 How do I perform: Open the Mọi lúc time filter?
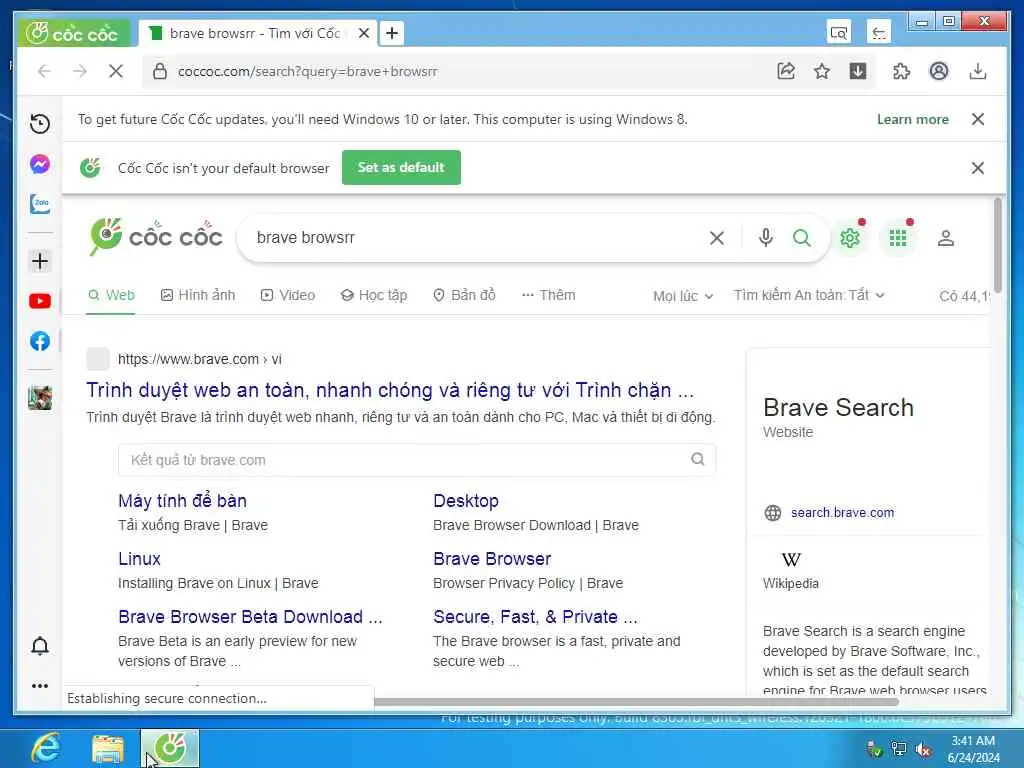click(x=683, y=296)
